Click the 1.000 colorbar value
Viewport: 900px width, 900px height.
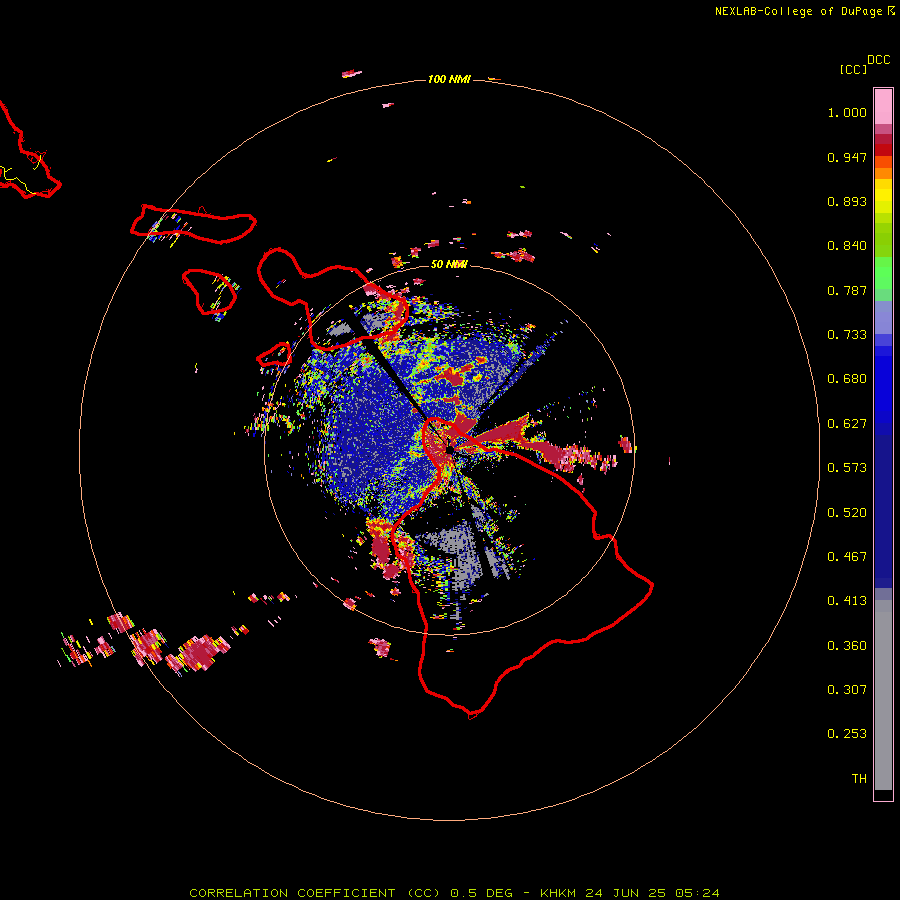pos(847,112)
